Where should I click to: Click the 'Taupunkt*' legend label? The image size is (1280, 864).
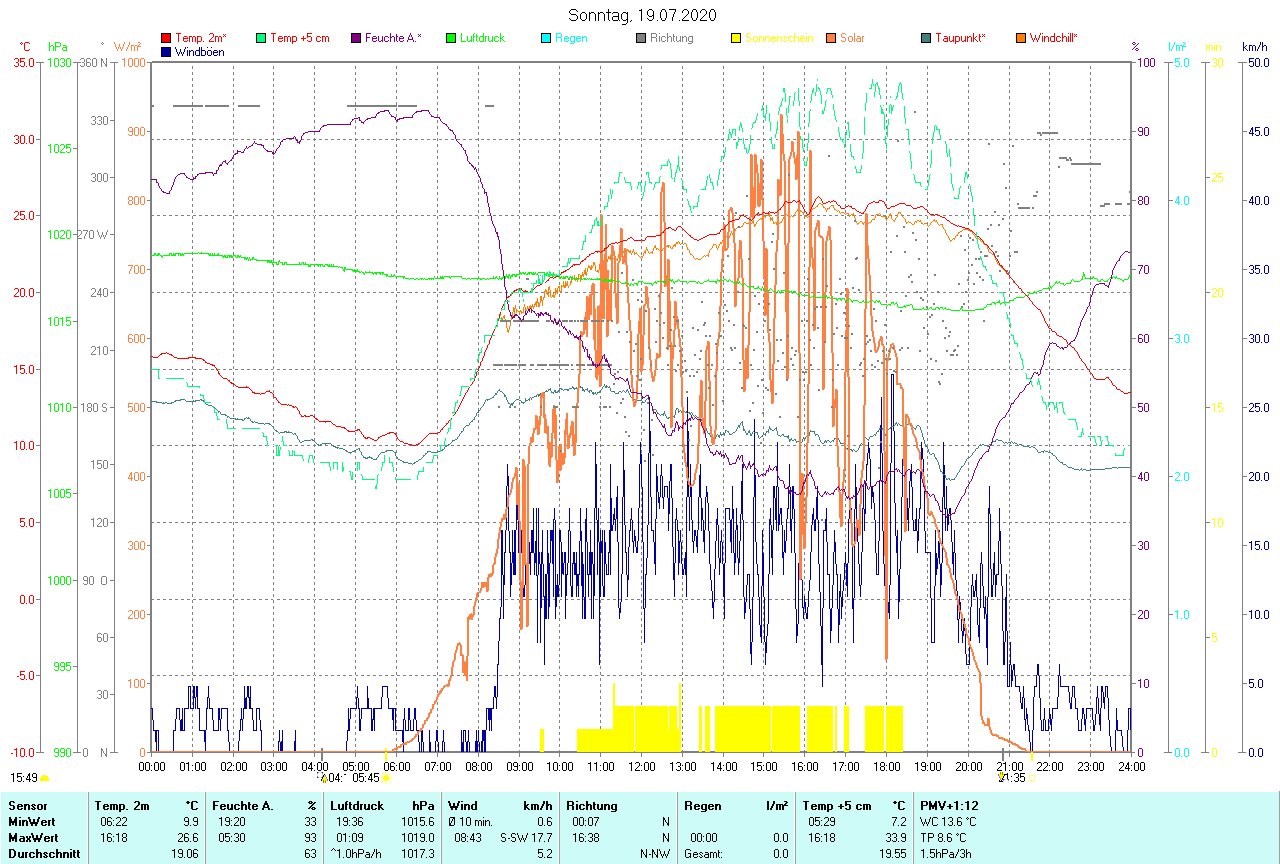tap(960, 38)
